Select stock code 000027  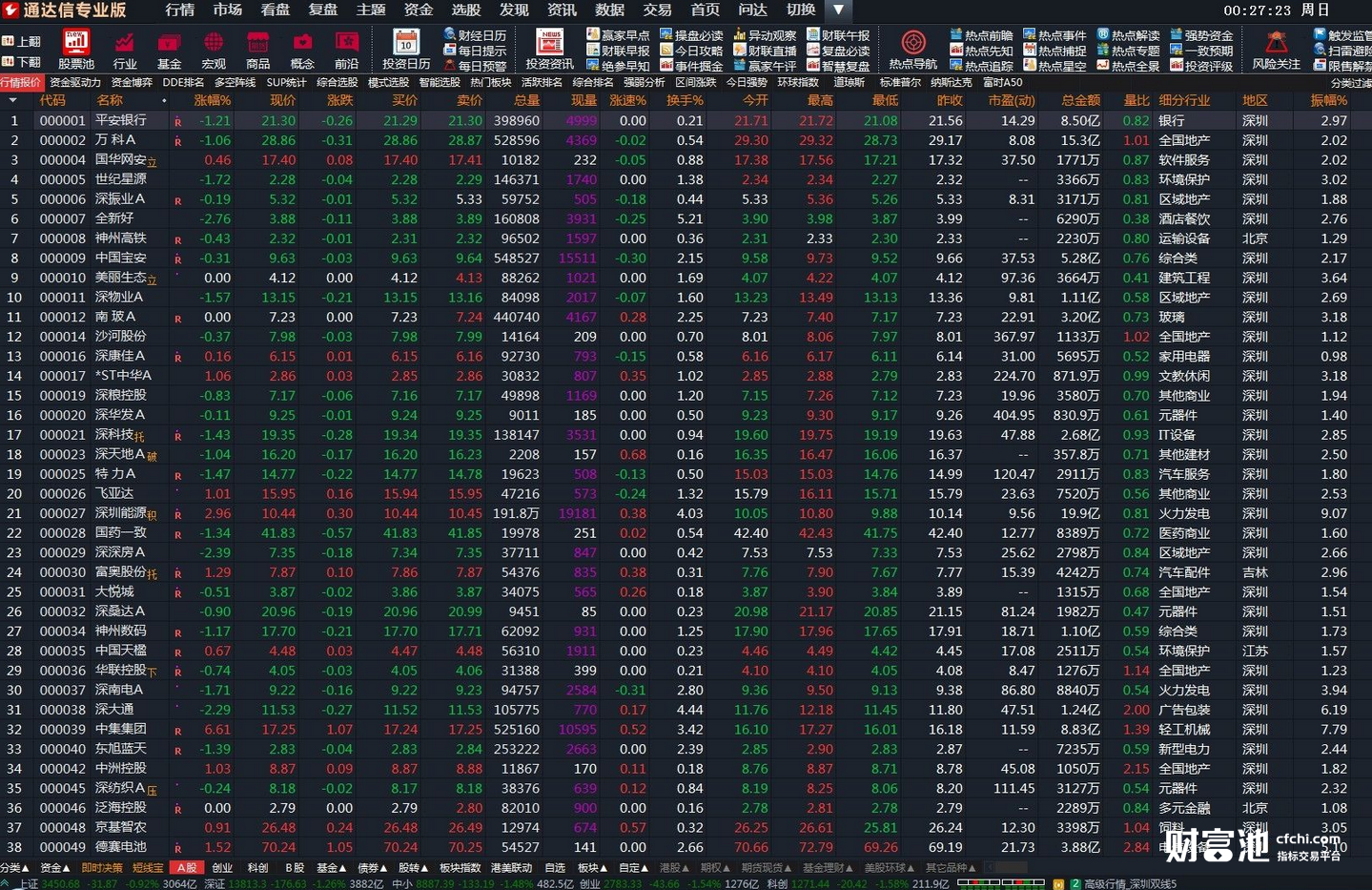(x=62, y=513)
